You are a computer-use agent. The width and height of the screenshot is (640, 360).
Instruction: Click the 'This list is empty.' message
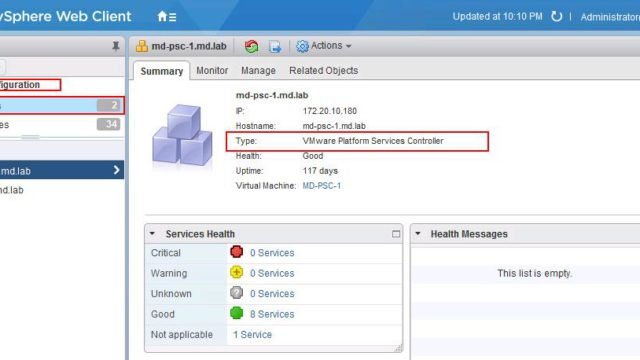pyautogui.click(x=535, y=273)
